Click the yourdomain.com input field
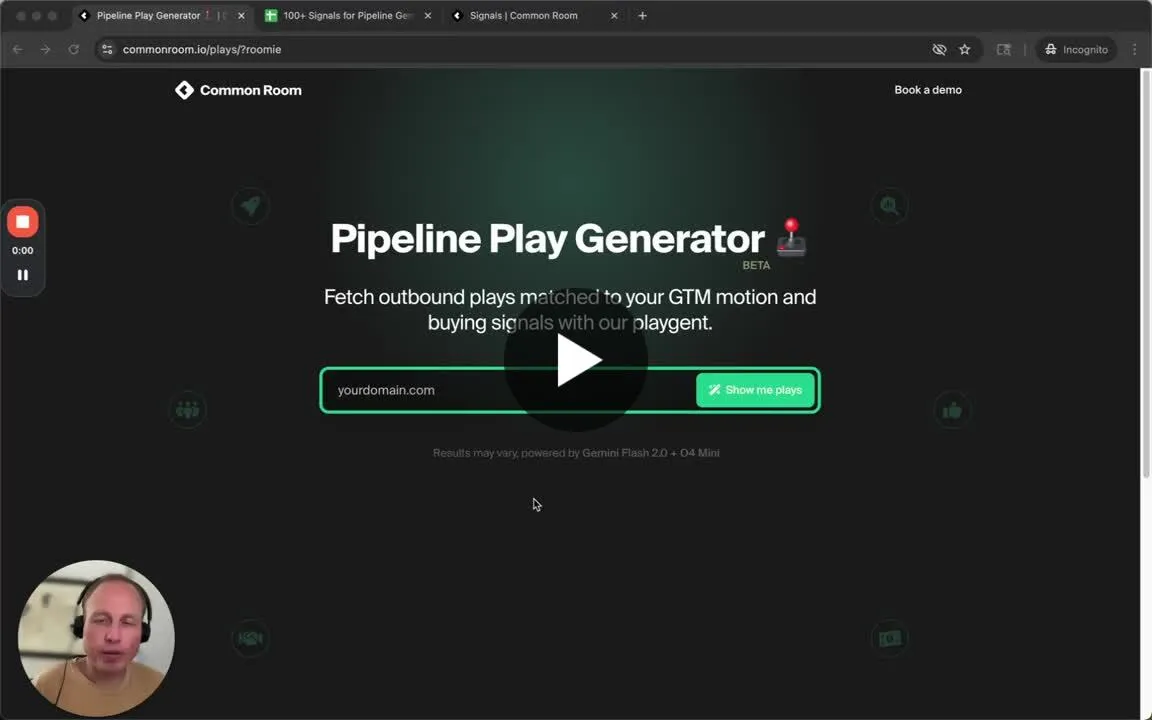Image resolution: width=1152 pixels, height=720 pixels. pyautogui.click(x=508, y=390)
